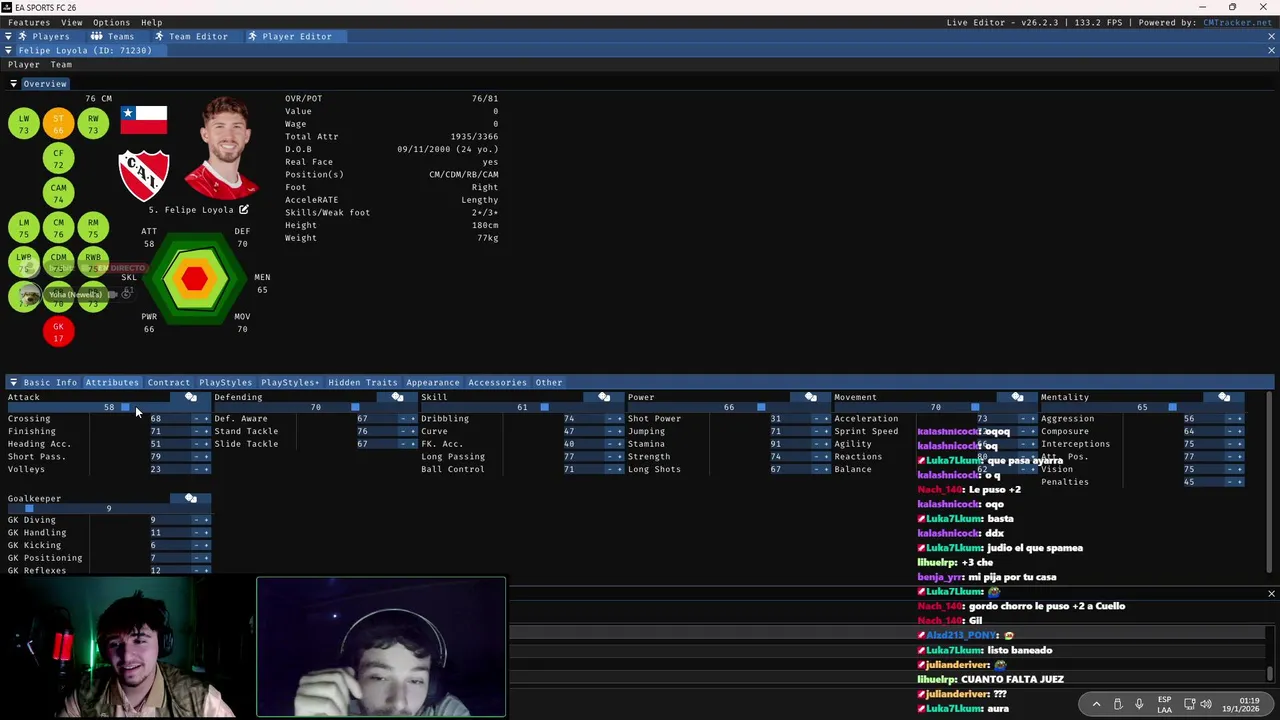The image size is (1280, 720).
Task: Open the Features menu
Action: 29,22
